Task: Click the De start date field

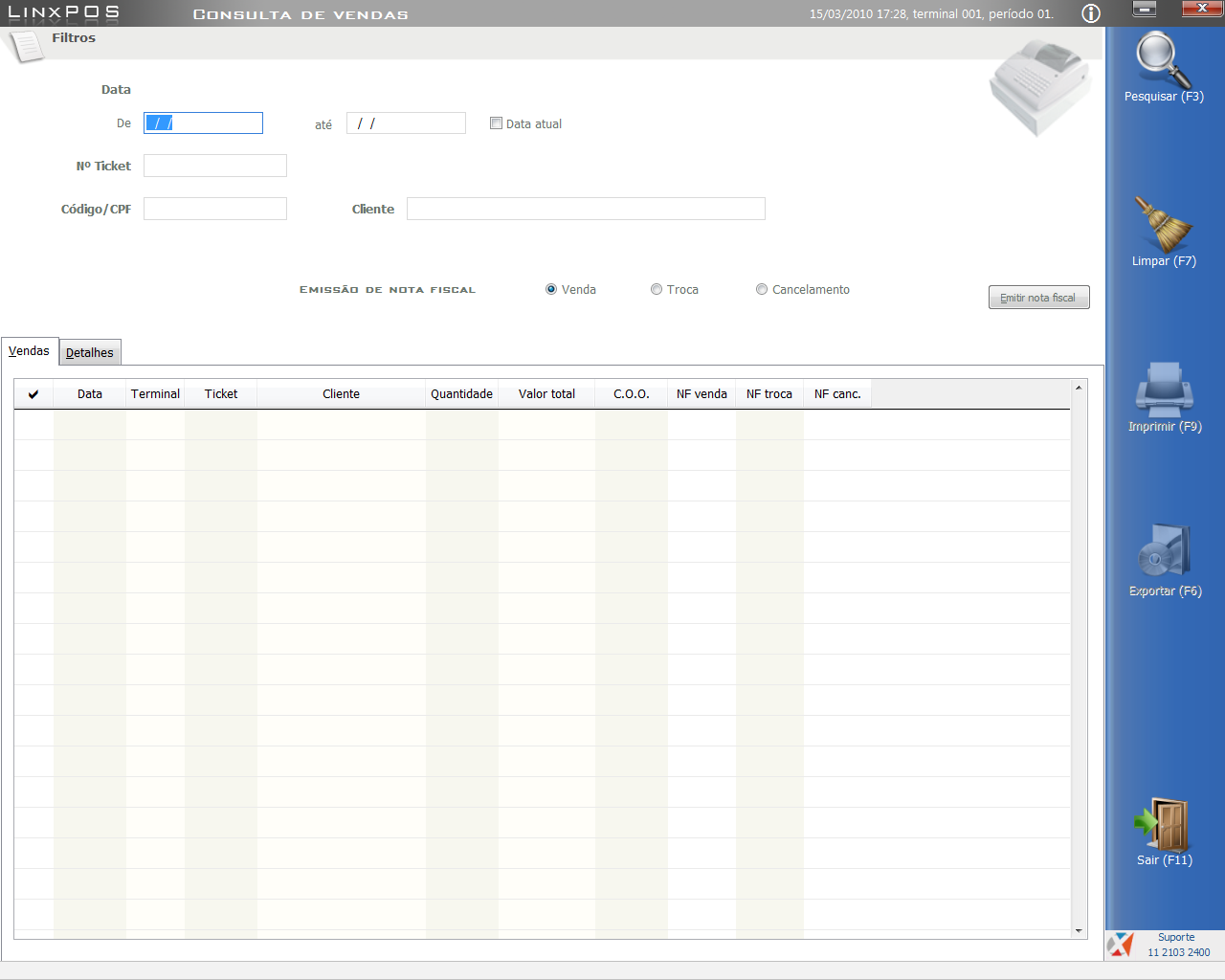Action: 203,122
